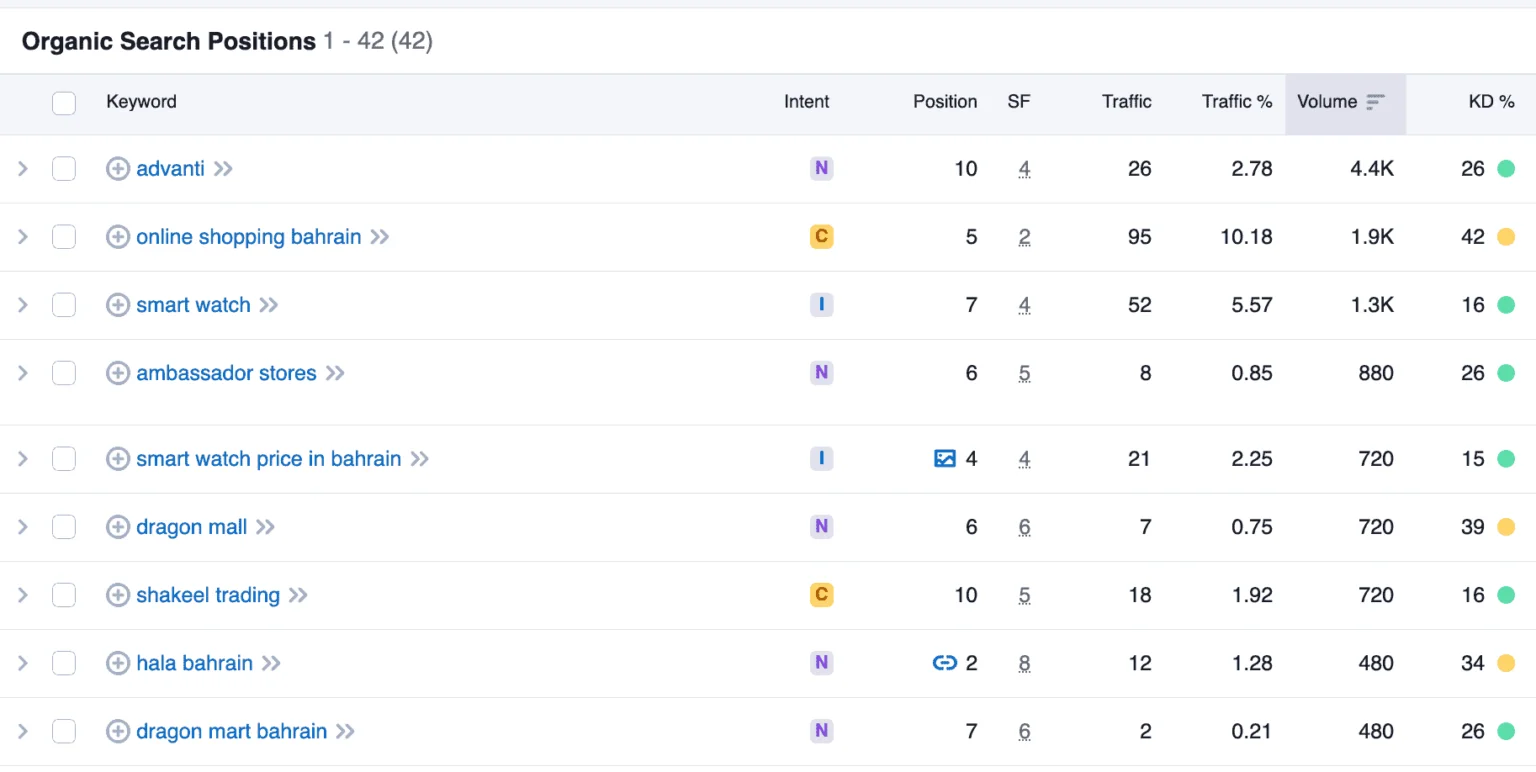The image size is (1536, 772).
Task: Click double-arrow icon next to online shopping bahrain
Action: 380,237
